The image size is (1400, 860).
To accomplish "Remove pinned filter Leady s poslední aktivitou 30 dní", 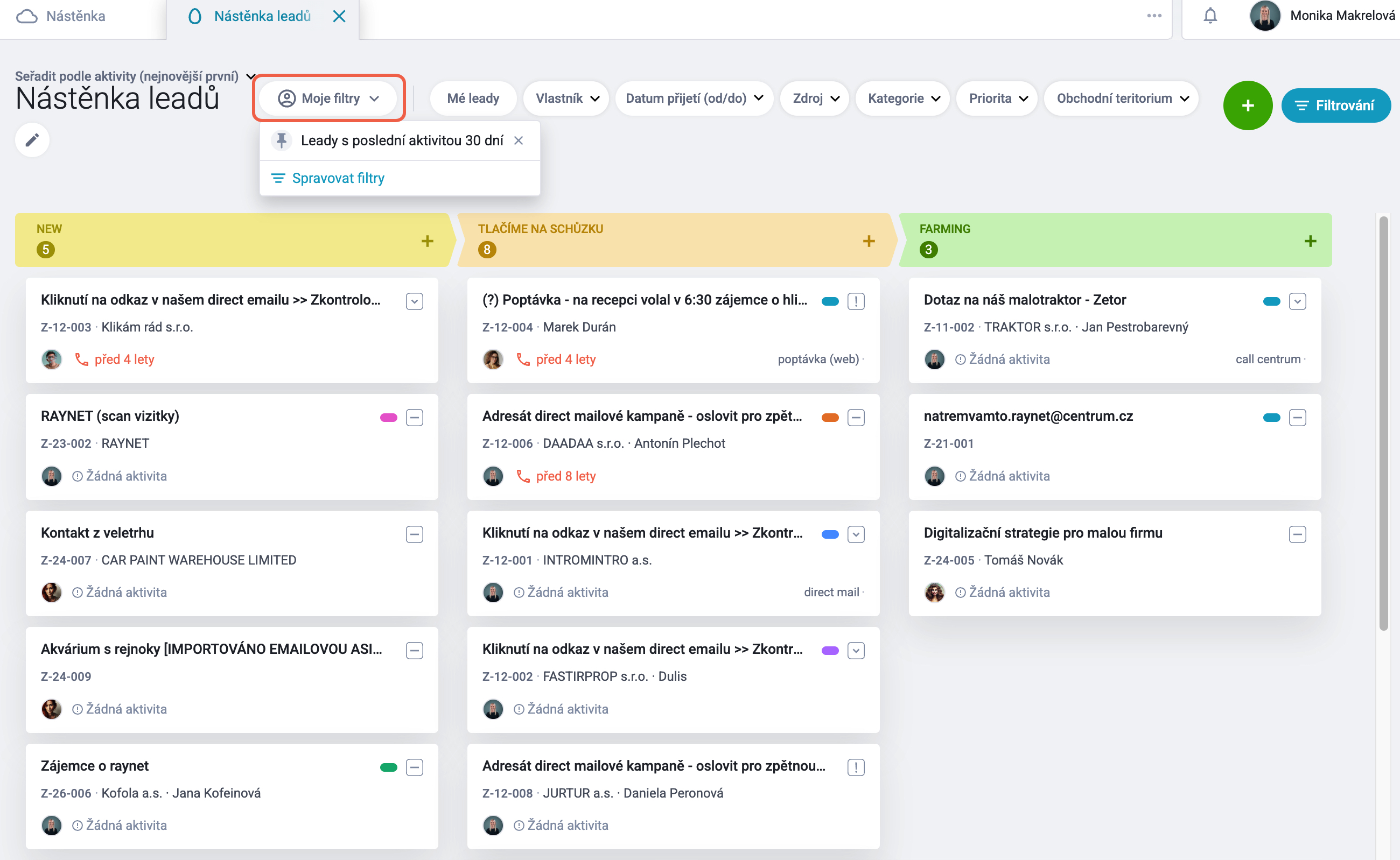I will pos(519,140).
